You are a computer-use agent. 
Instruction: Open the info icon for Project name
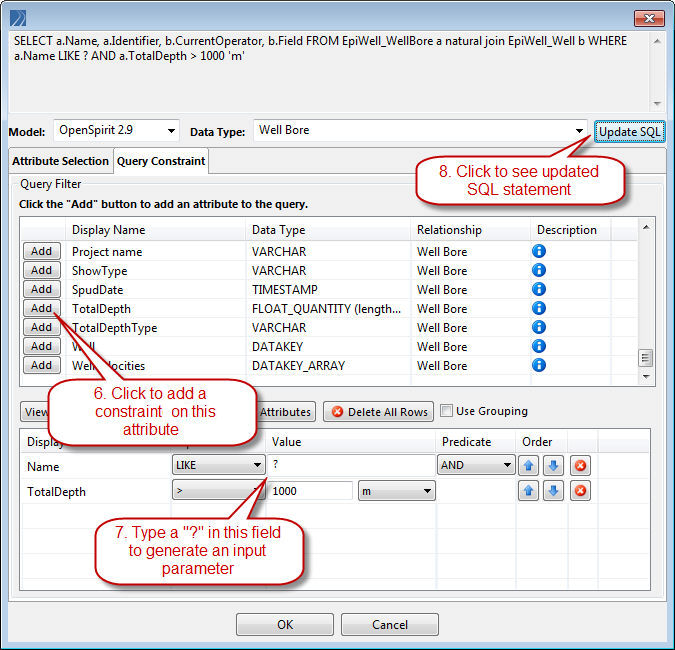[539, 251]
